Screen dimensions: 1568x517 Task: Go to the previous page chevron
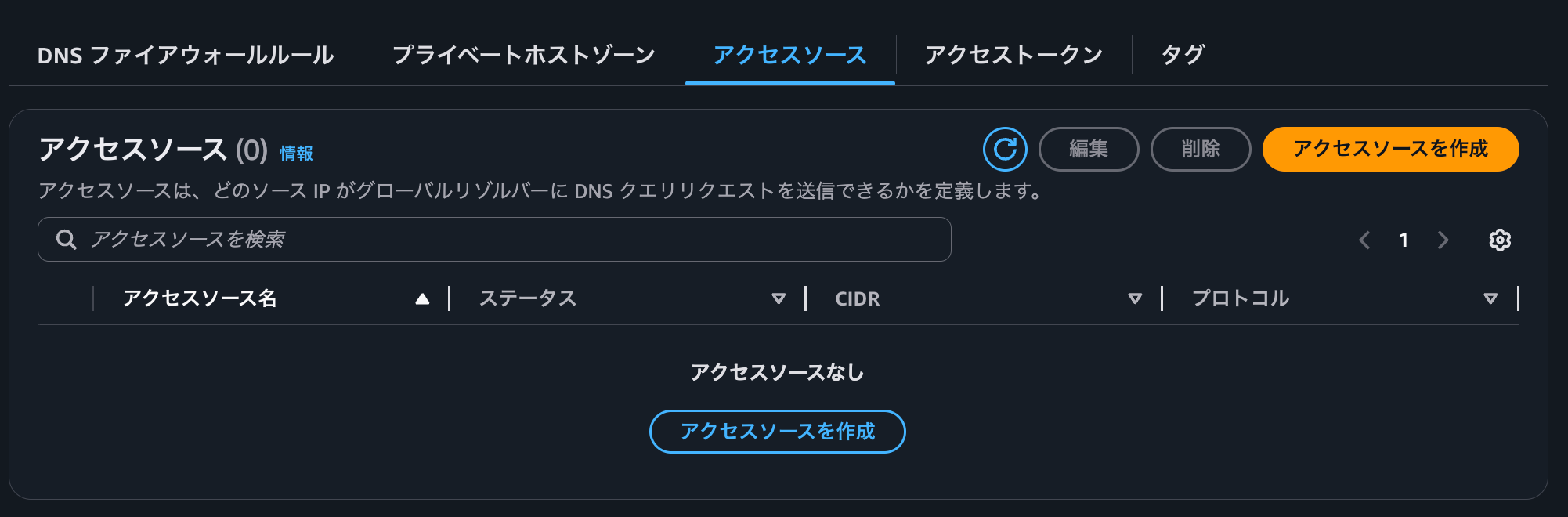tap(1364, 240)
